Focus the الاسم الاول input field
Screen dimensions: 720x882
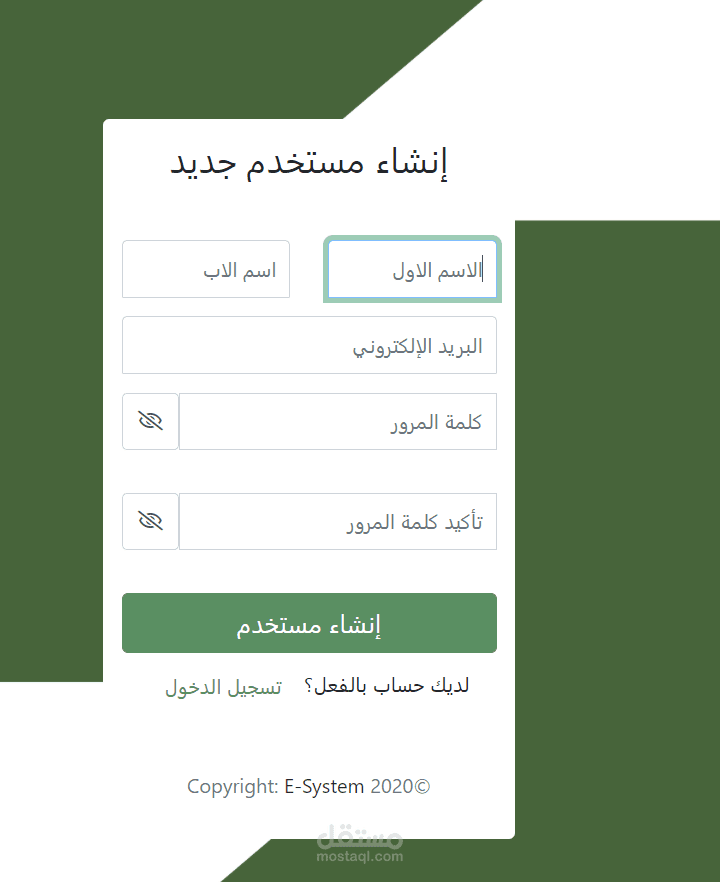(412, 270)
